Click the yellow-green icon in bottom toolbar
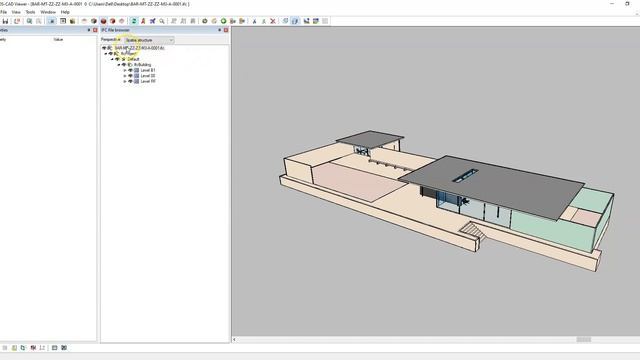This screenshot has height=360, width=640. [14, 348]
